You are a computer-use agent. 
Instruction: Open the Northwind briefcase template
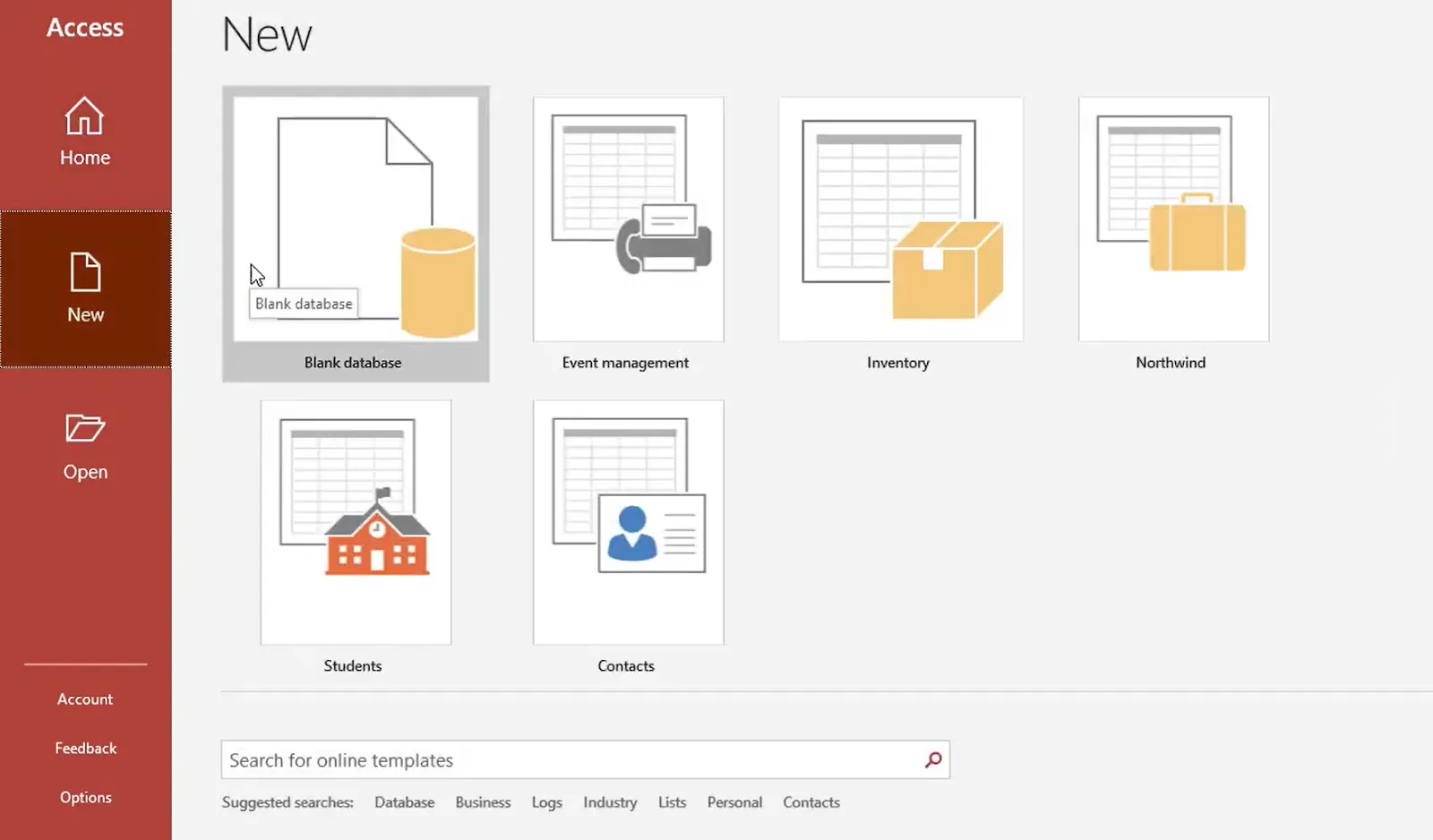tap(1173, 219)
